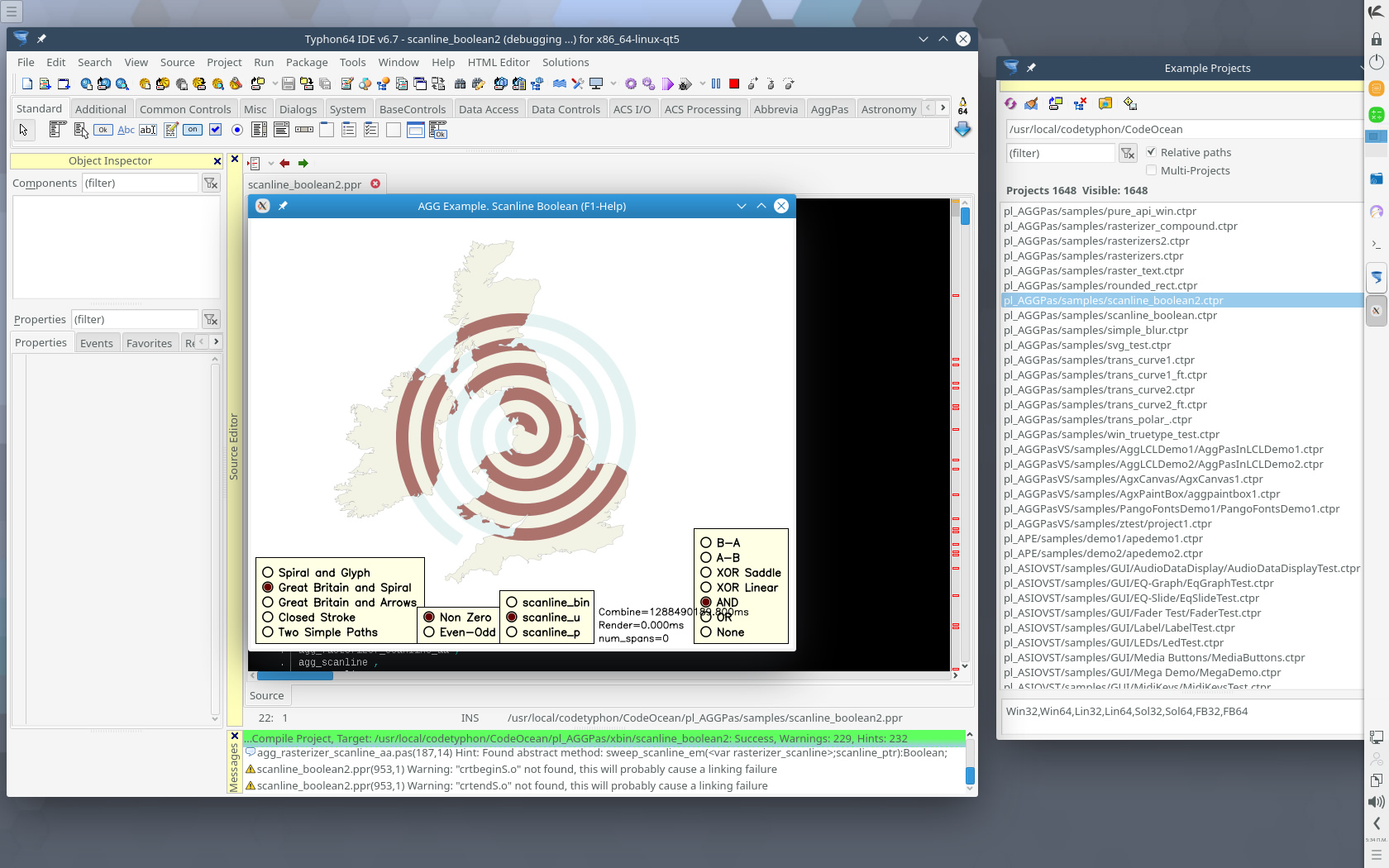The width and height of the screenshot is (1389, 868).
Task: Pick the TRadioButton component icon
Action: tap(237, 130)
